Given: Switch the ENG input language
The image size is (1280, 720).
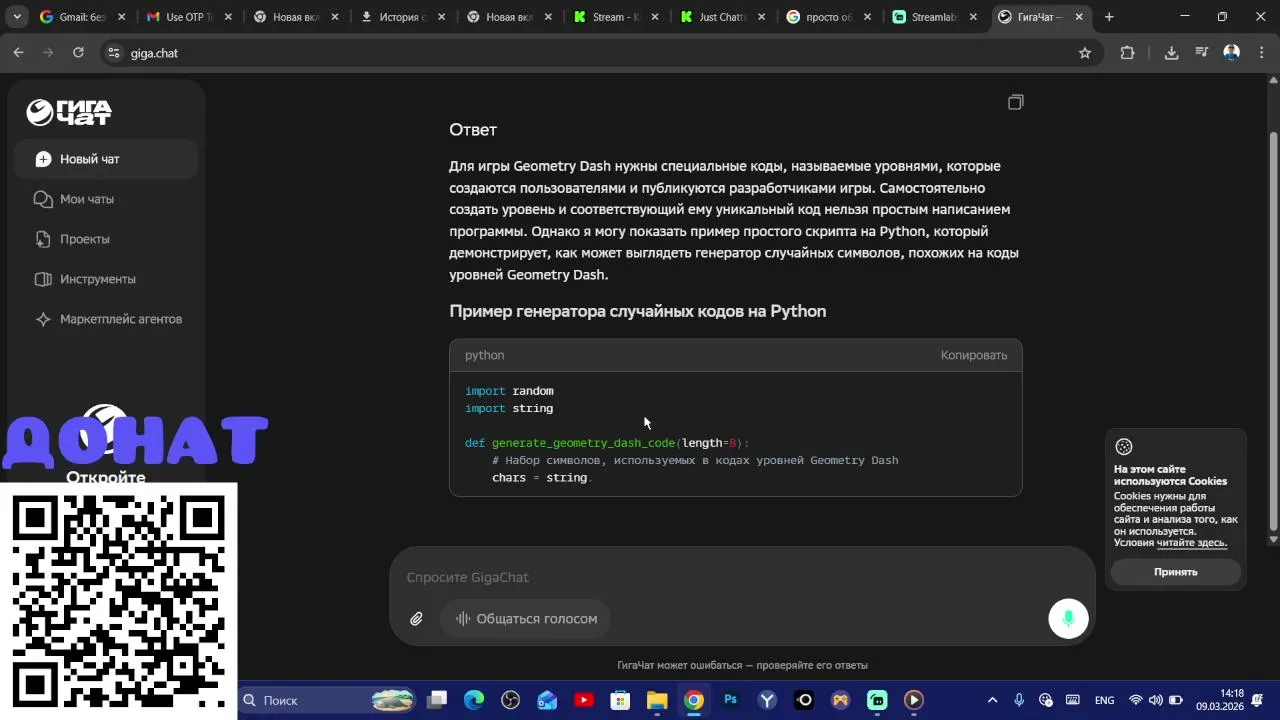Looking at the screenshot, I should point(1104,700).
